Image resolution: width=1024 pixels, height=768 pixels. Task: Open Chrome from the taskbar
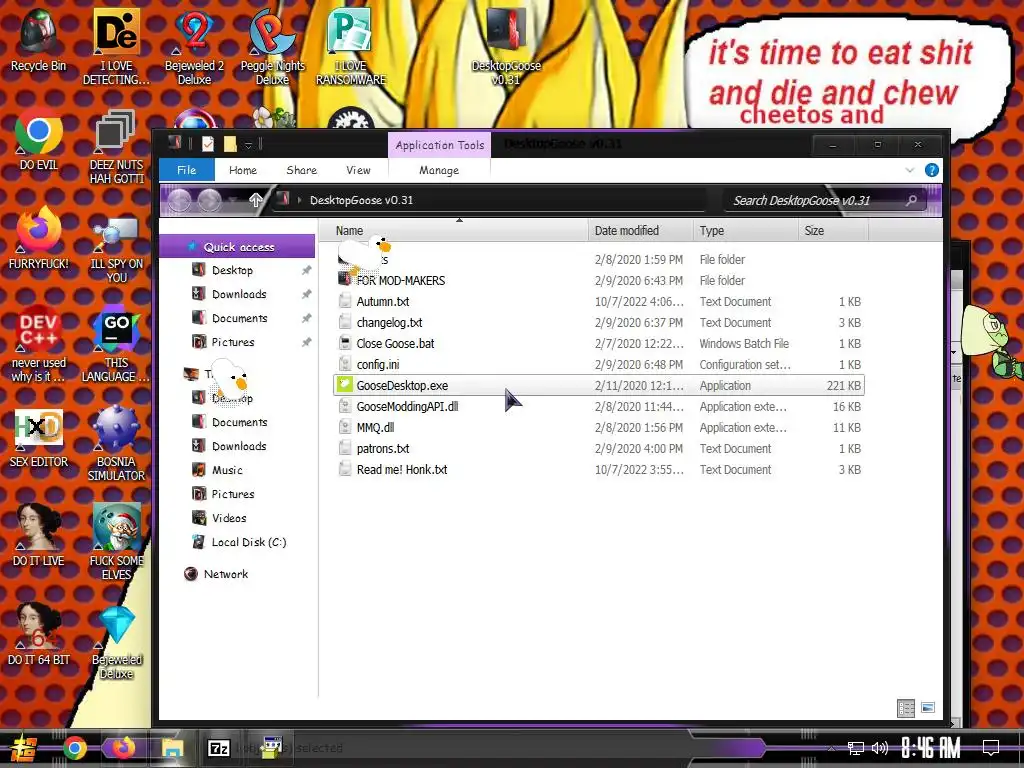[74, 748]
